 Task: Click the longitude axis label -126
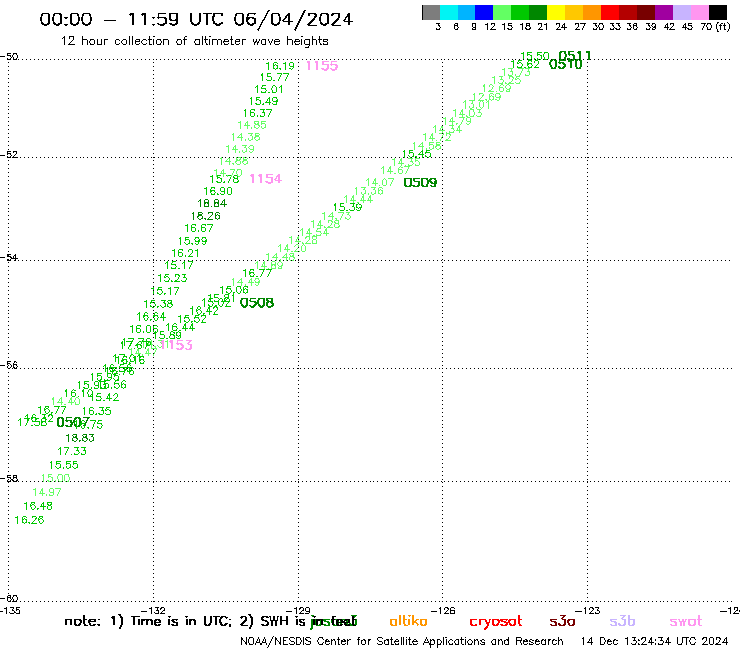click(x=443, y=610)
